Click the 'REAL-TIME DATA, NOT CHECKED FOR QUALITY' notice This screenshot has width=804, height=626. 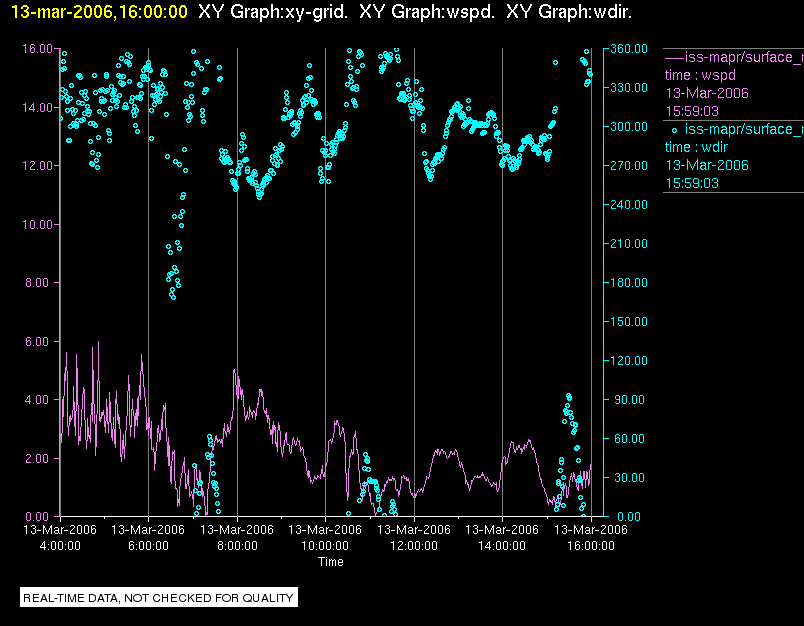click(158, 598)
